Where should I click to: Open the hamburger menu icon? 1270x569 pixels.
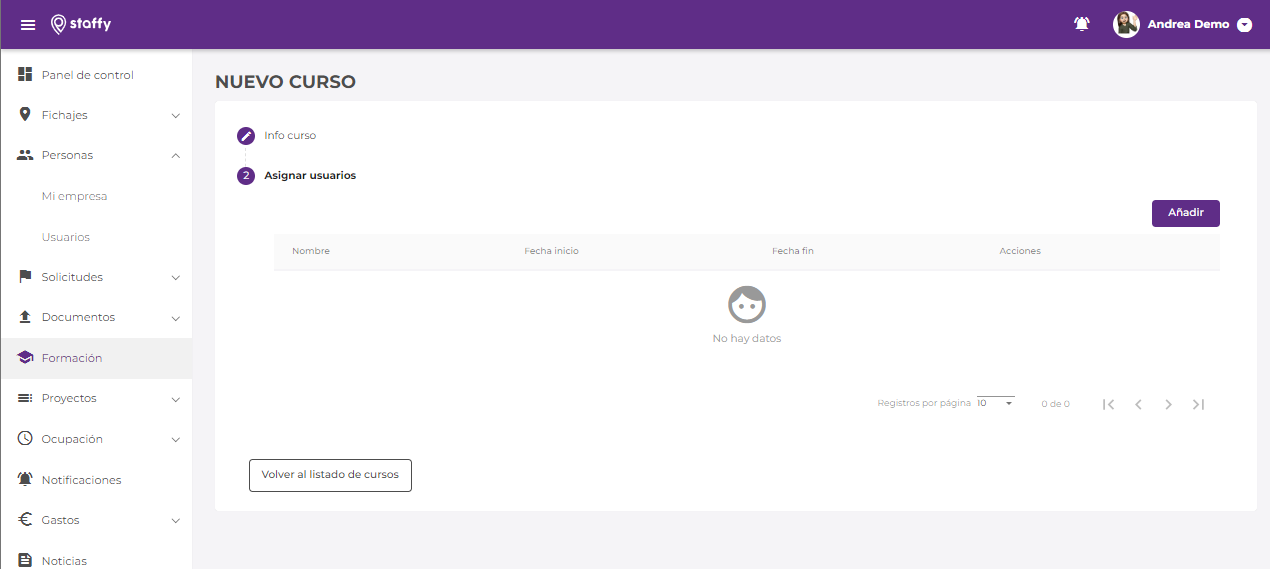pos(28,25)
